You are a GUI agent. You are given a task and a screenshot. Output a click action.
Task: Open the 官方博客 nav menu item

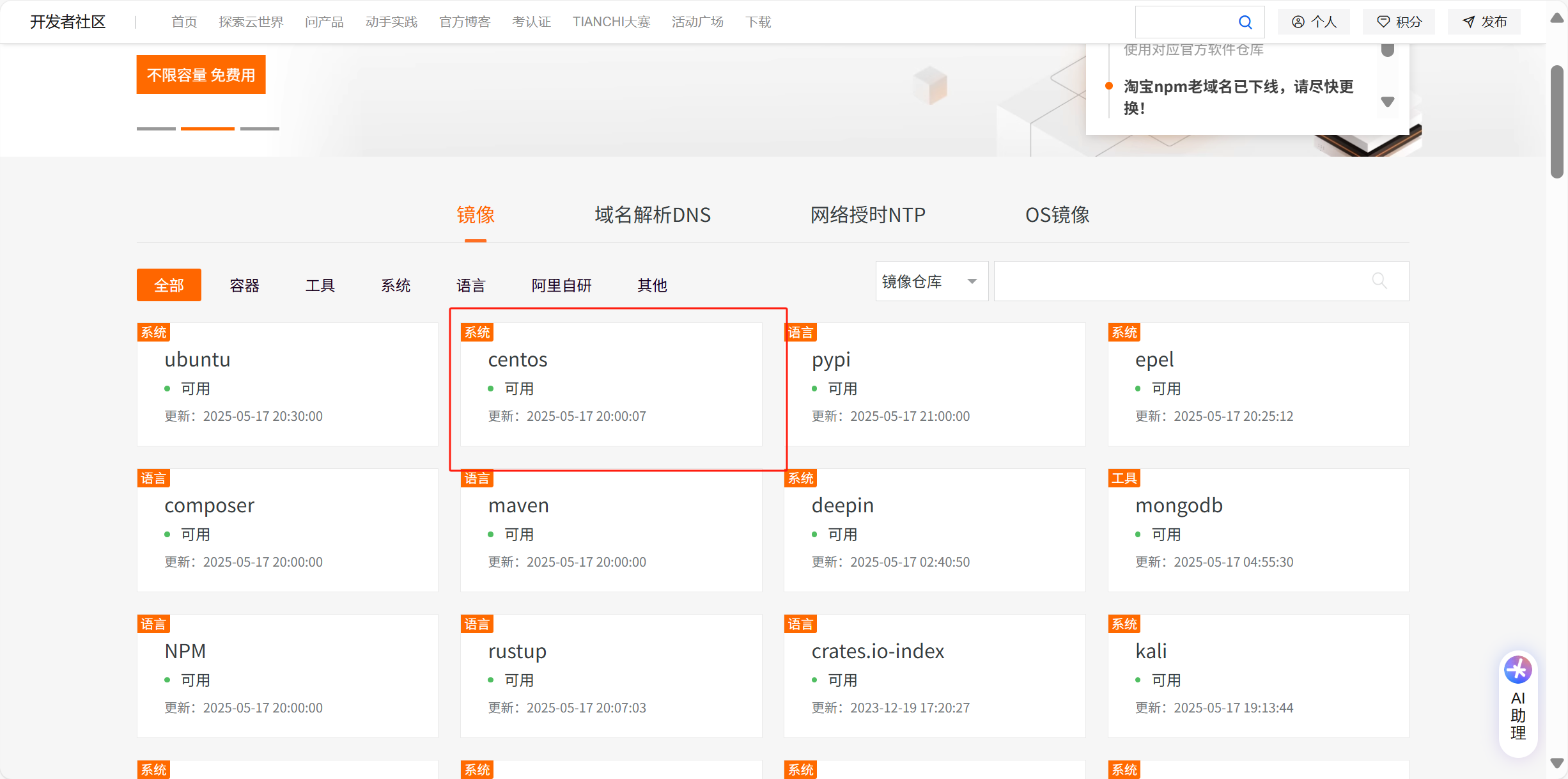(464, 22)
